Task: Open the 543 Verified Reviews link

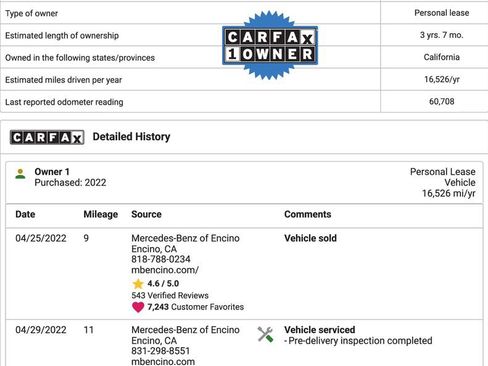Action: coord(170,295)
